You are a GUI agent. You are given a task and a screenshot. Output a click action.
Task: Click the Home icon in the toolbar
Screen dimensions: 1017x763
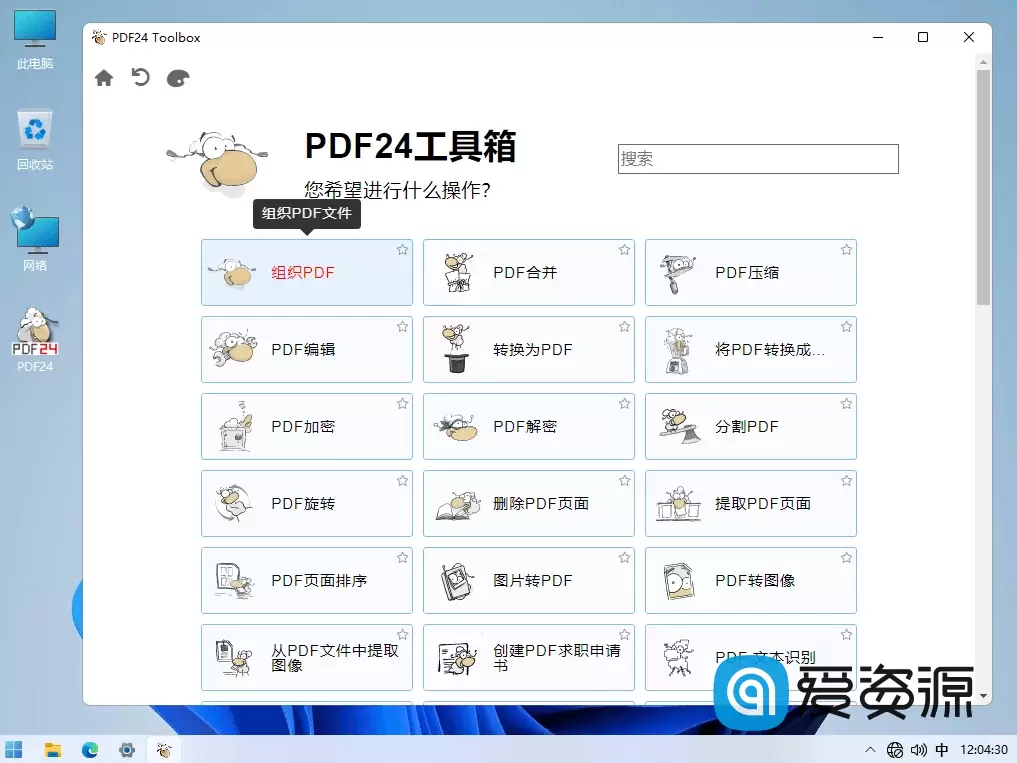pyautogui.click(x=104, y=77)
